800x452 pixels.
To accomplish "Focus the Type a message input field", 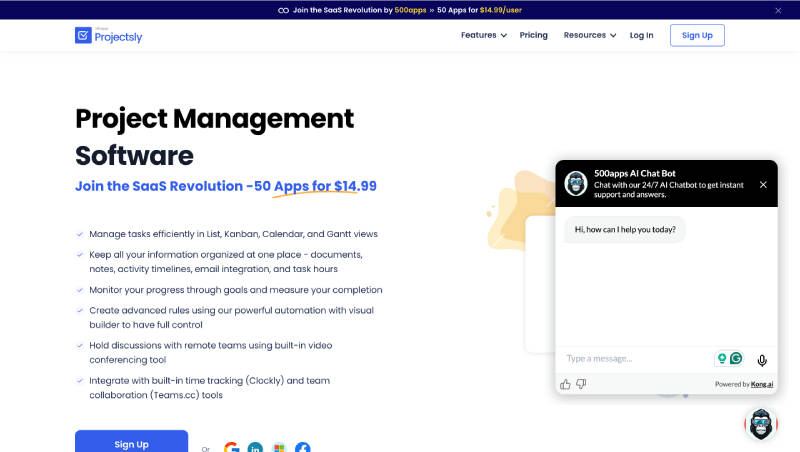I will 635,359.
